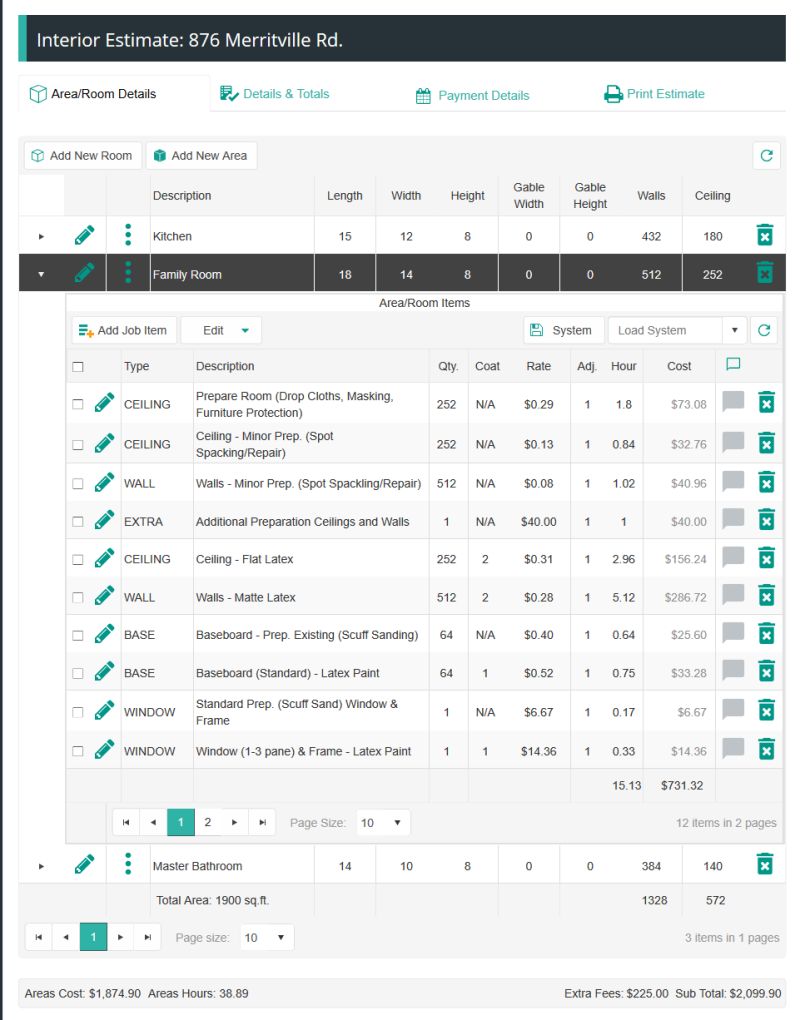Go to first page of job items

(126, 822)
